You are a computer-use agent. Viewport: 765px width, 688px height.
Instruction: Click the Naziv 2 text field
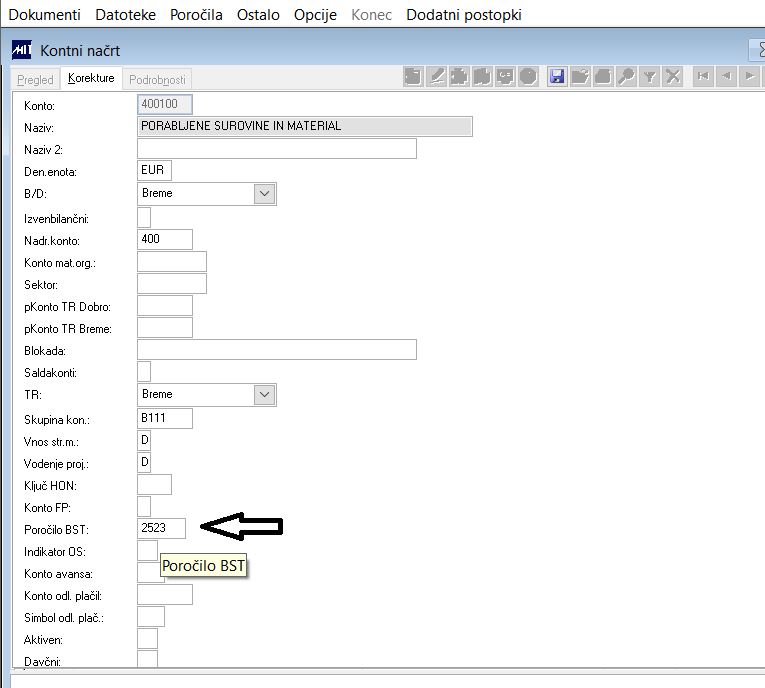(x=277, y=148)
